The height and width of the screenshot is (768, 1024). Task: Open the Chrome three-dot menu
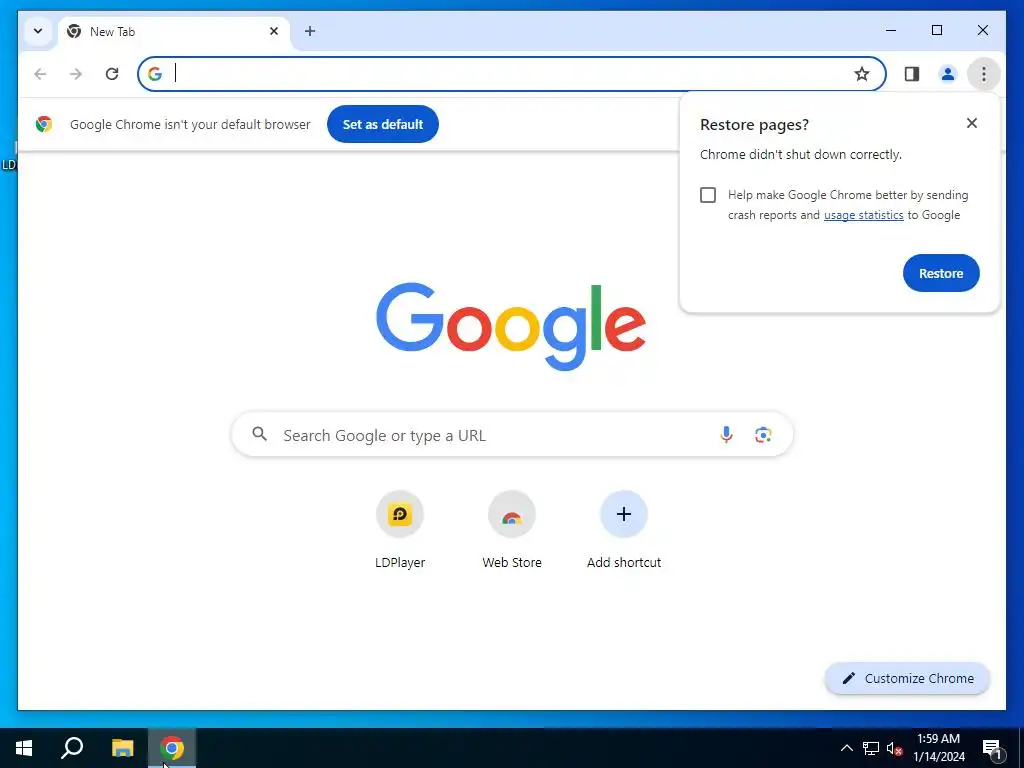pos(984,74)
